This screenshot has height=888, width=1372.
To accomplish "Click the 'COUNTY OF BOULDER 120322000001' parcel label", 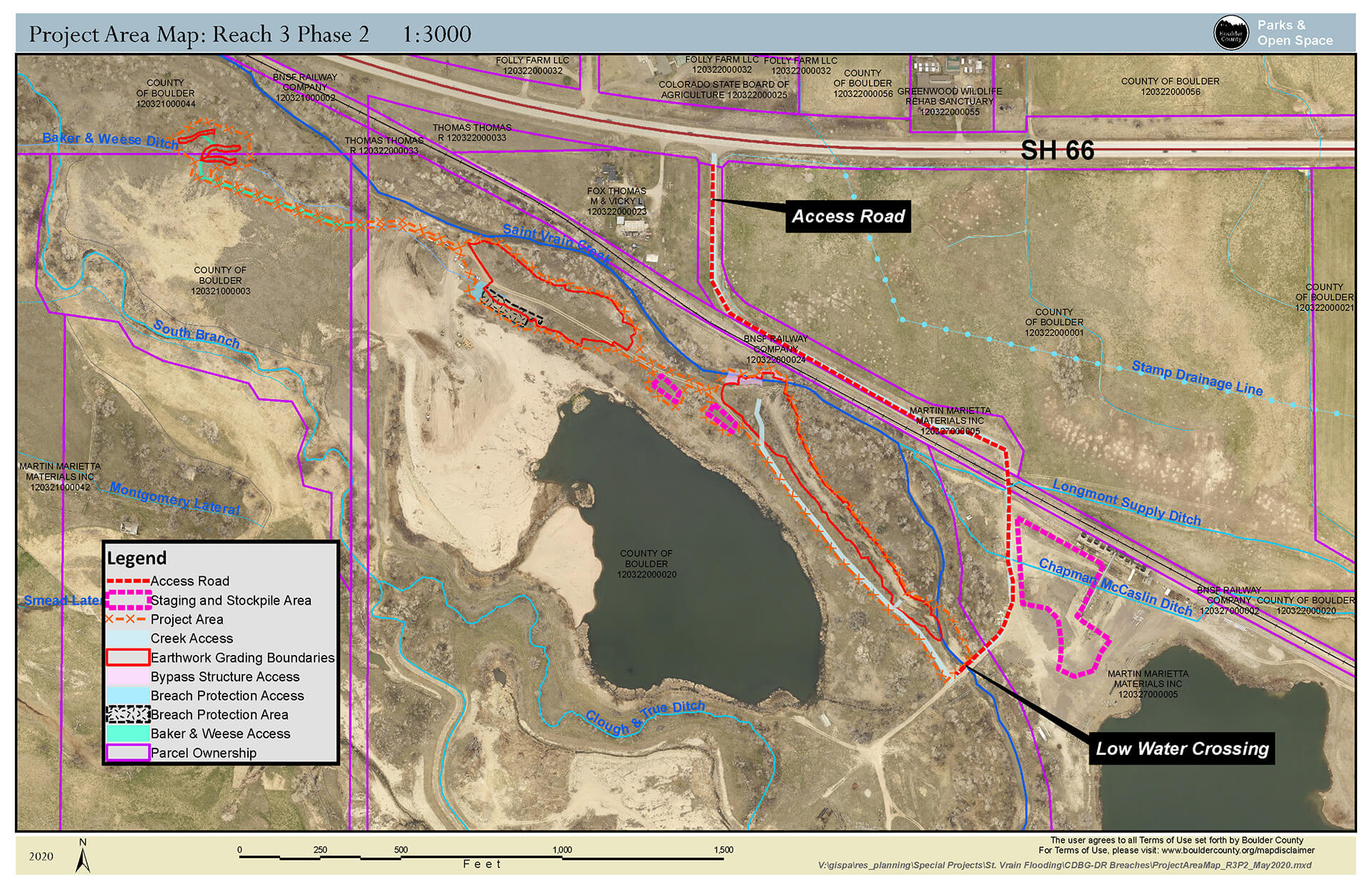I will (x=1054, y=322).
